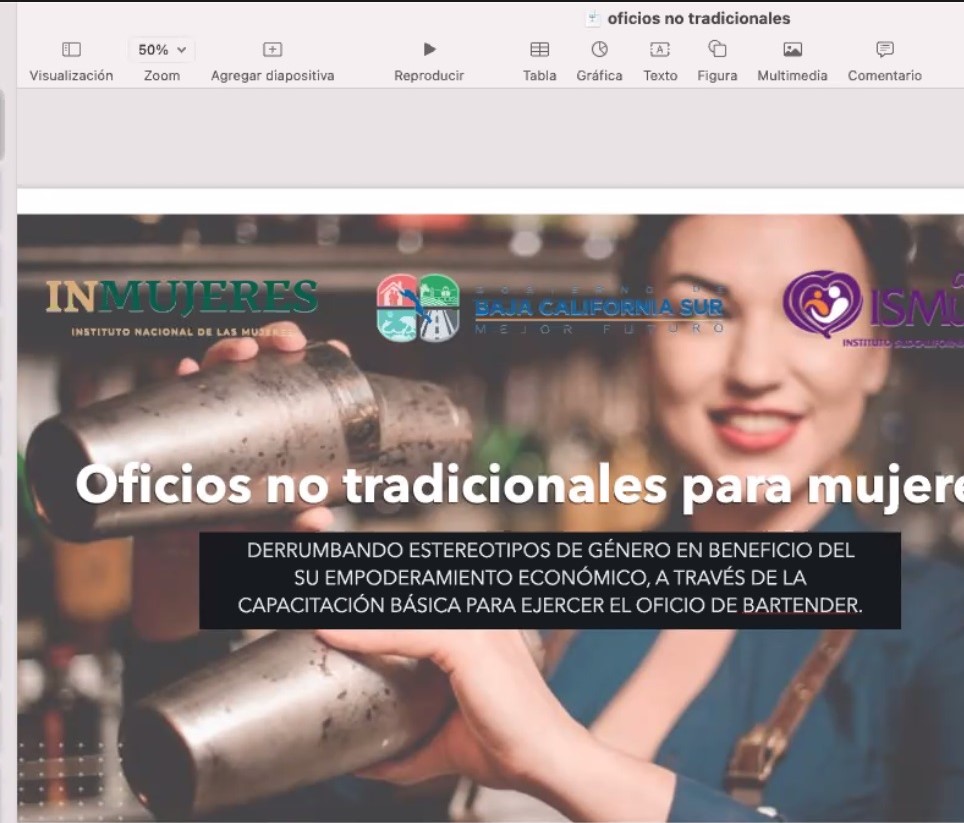The width and height of the screenshot is (964, 823).
Task: Open the Figura shapes menu
Action: [x=717, y=50]
